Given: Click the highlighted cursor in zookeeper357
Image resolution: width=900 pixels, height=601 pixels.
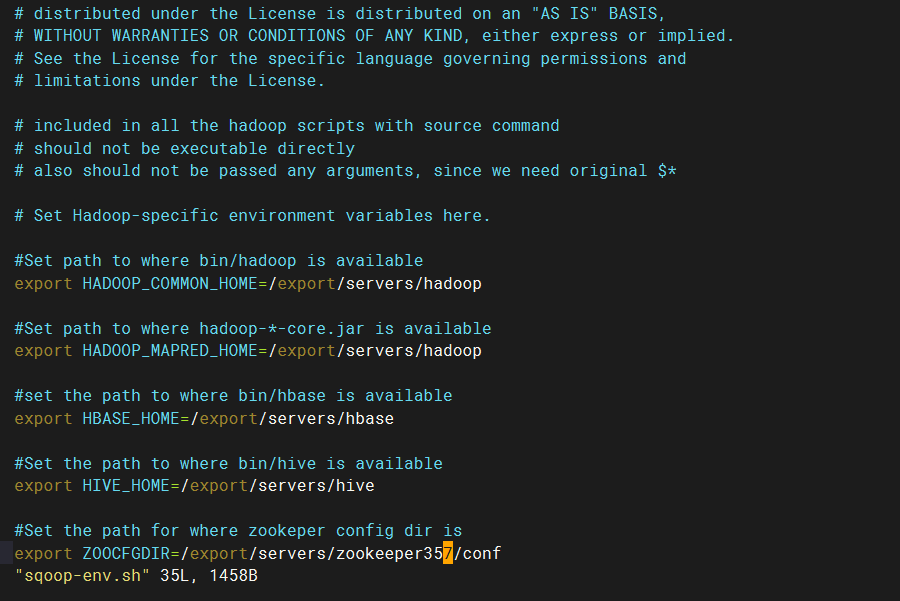Looking at the screenshot, I should tap(448, 553).
